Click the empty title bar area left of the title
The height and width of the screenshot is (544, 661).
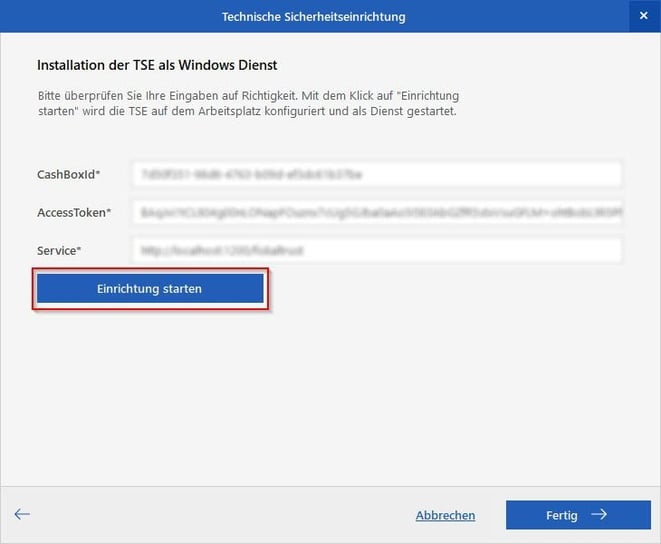(100, 17)
